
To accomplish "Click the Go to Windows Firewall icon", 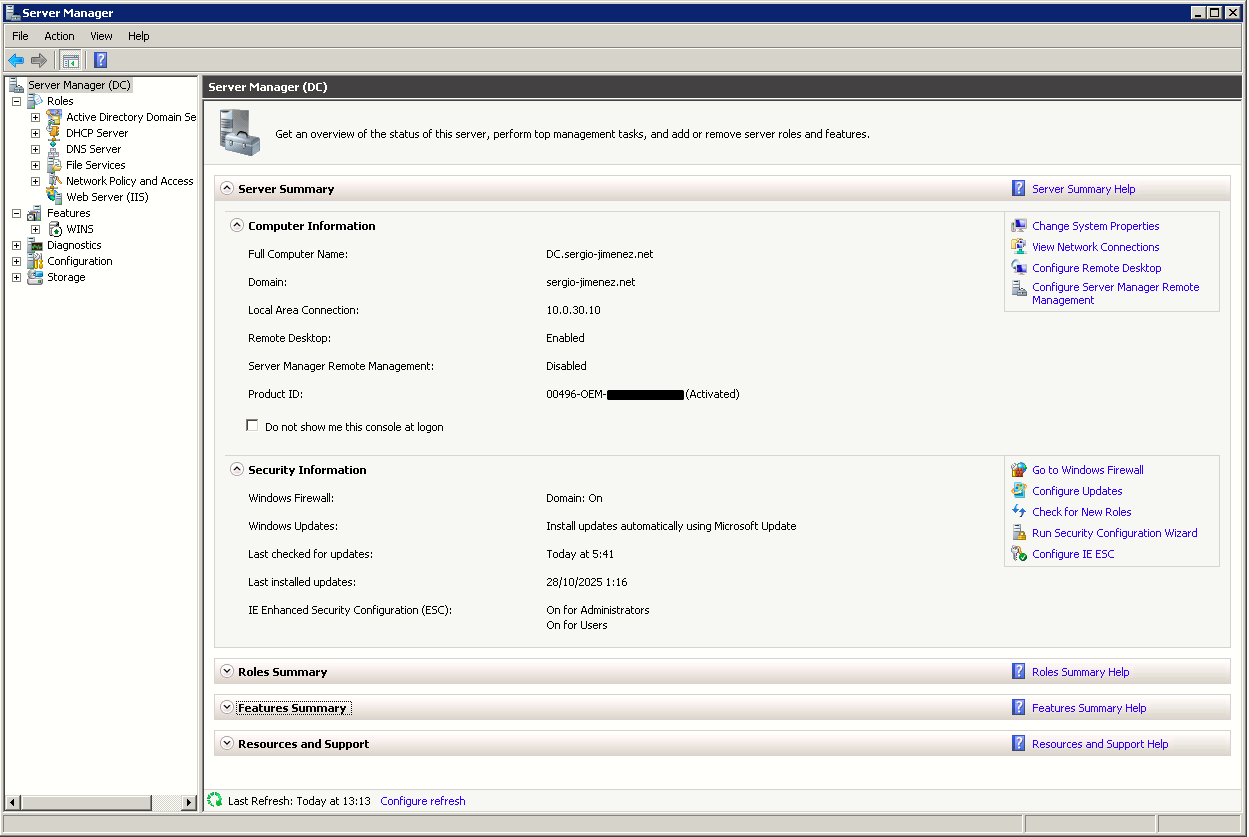I will pyautogui.click(x=1019, y=470).
